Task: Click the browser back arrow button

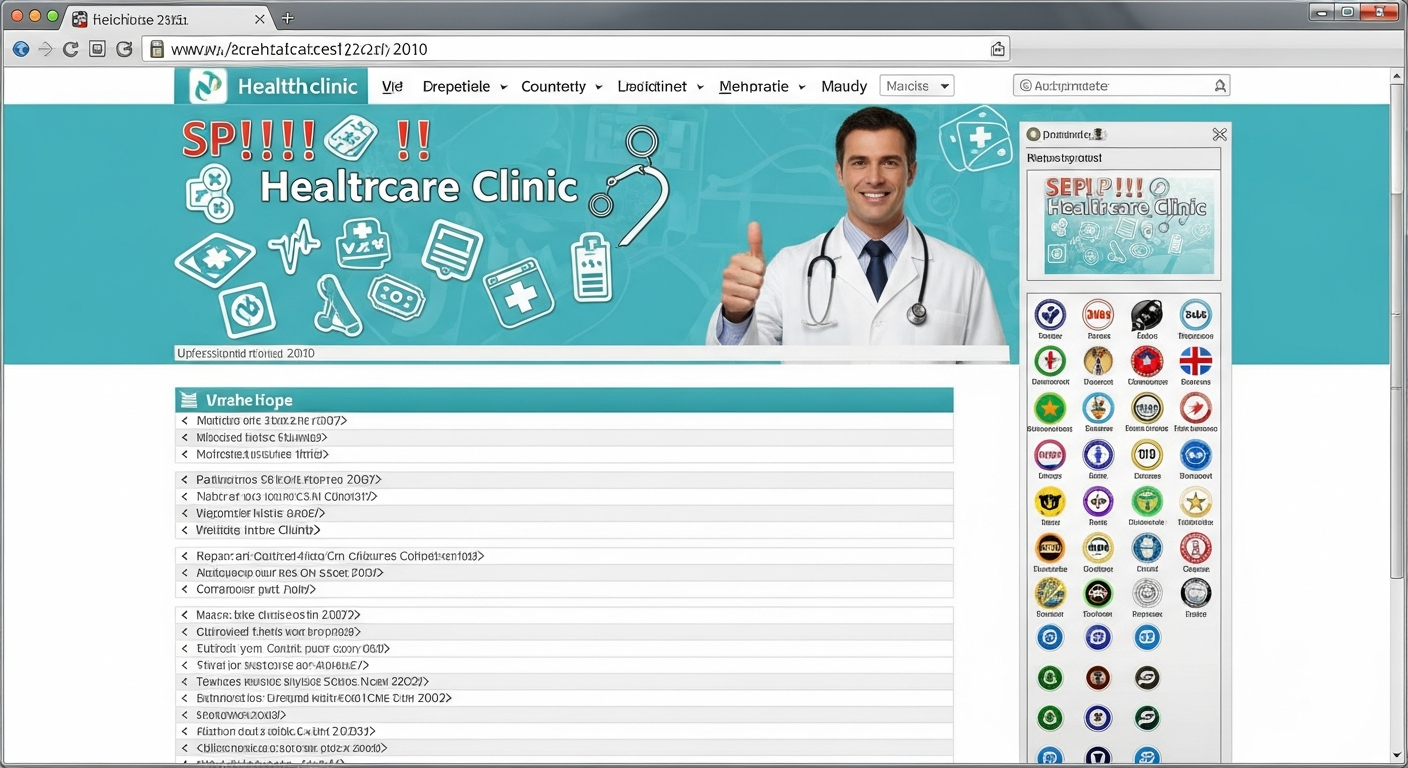Action: pyautogui.click(x=21, y=49)
